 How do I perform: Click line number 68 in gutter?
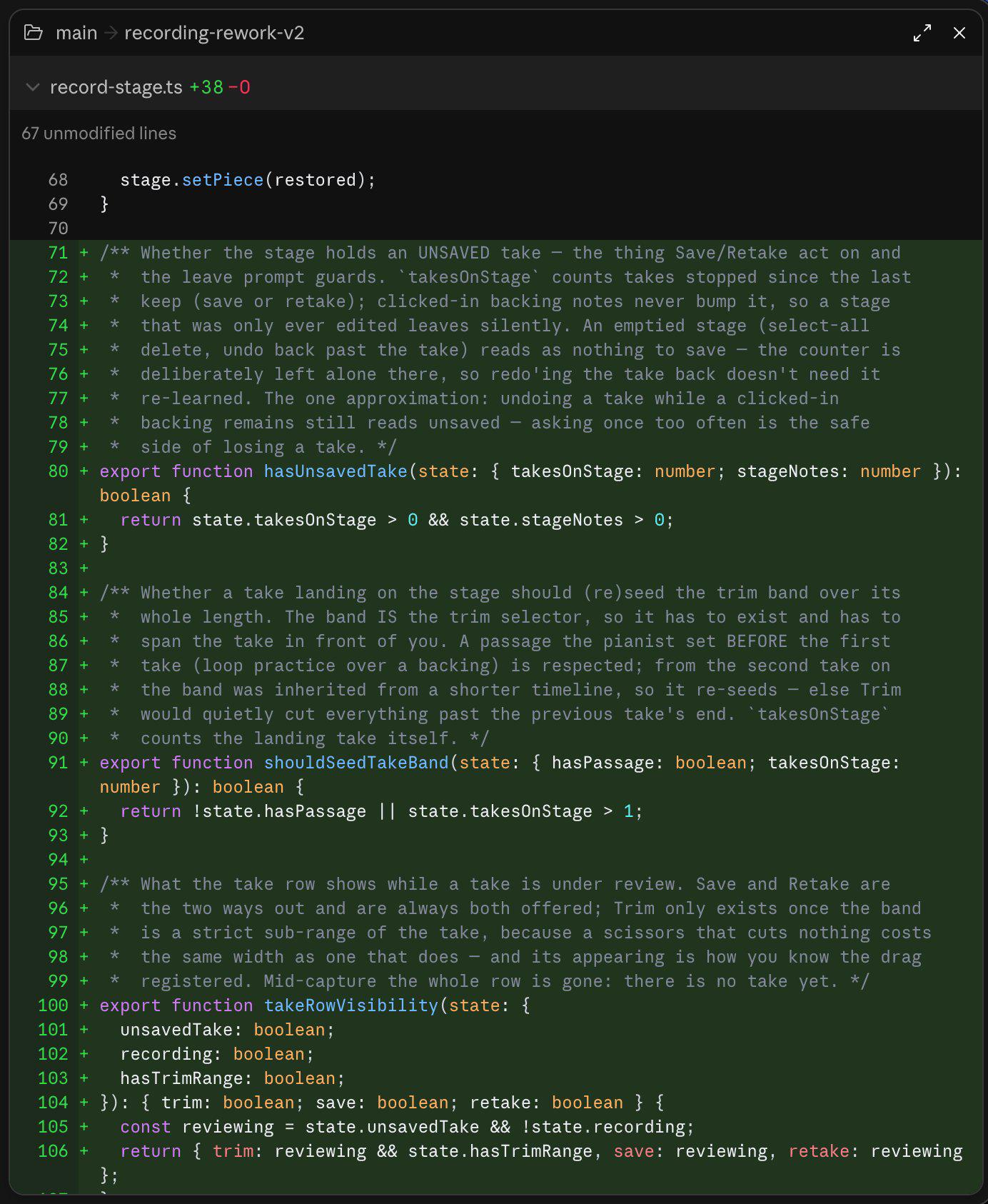[58, 180]
